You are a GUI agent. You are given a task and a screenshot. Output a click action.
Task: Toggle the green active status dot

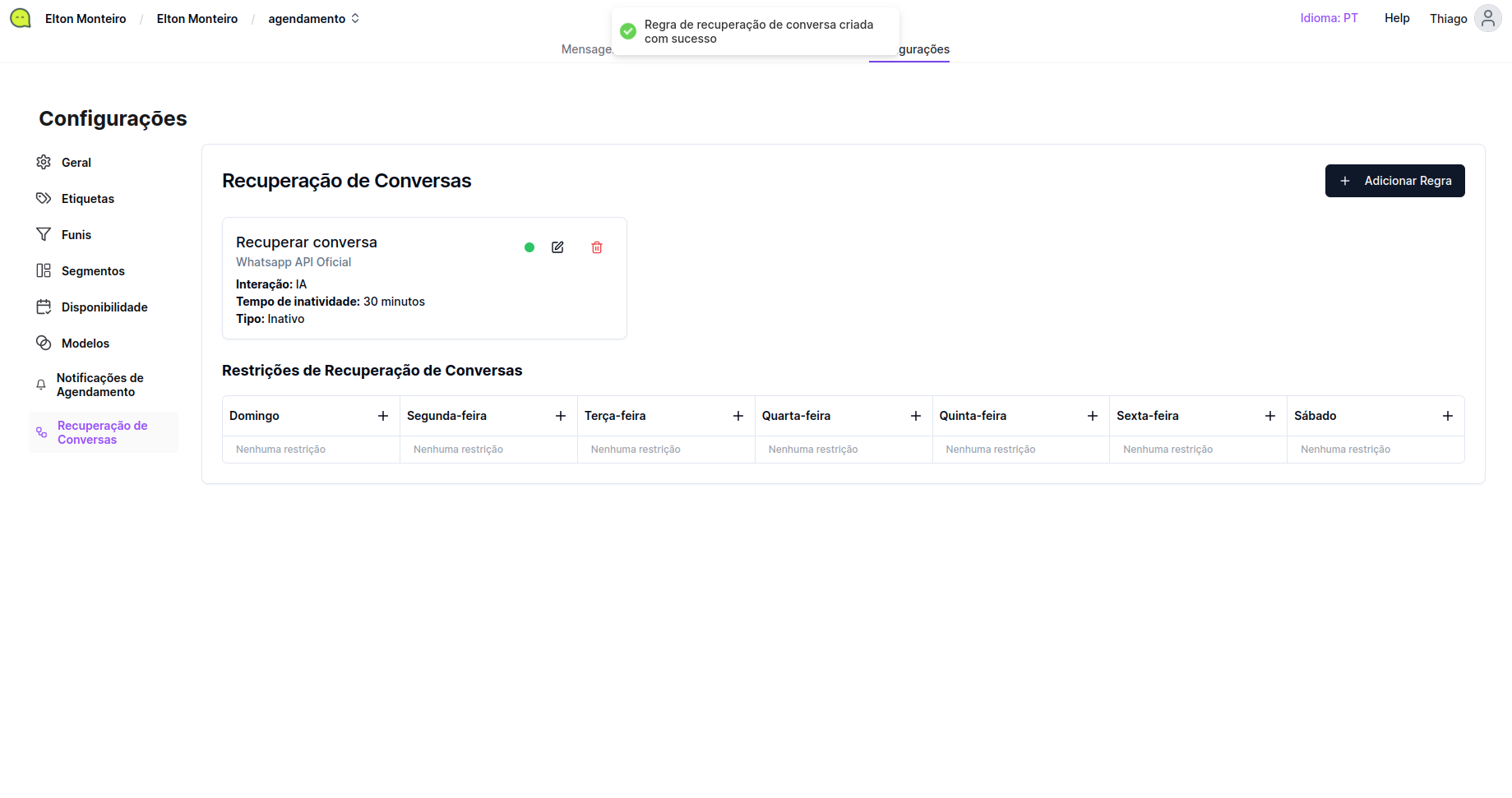coord(529,247)
